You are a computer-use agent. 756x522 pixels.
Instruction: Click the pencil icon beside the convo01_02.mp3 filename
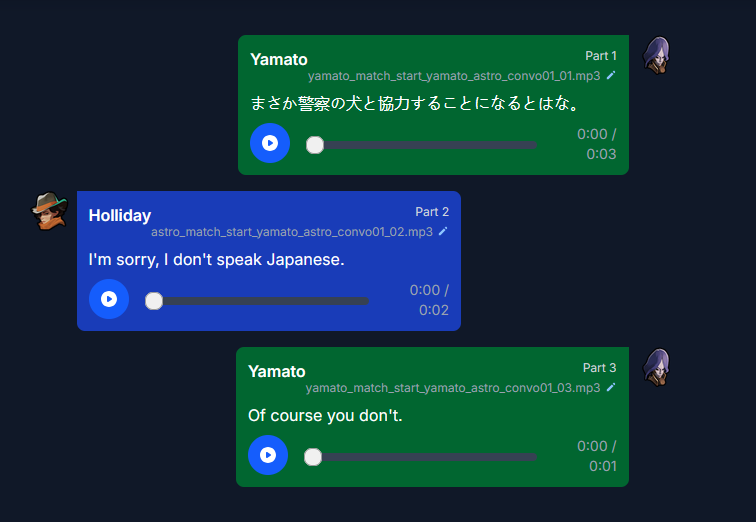click(443, 231)
